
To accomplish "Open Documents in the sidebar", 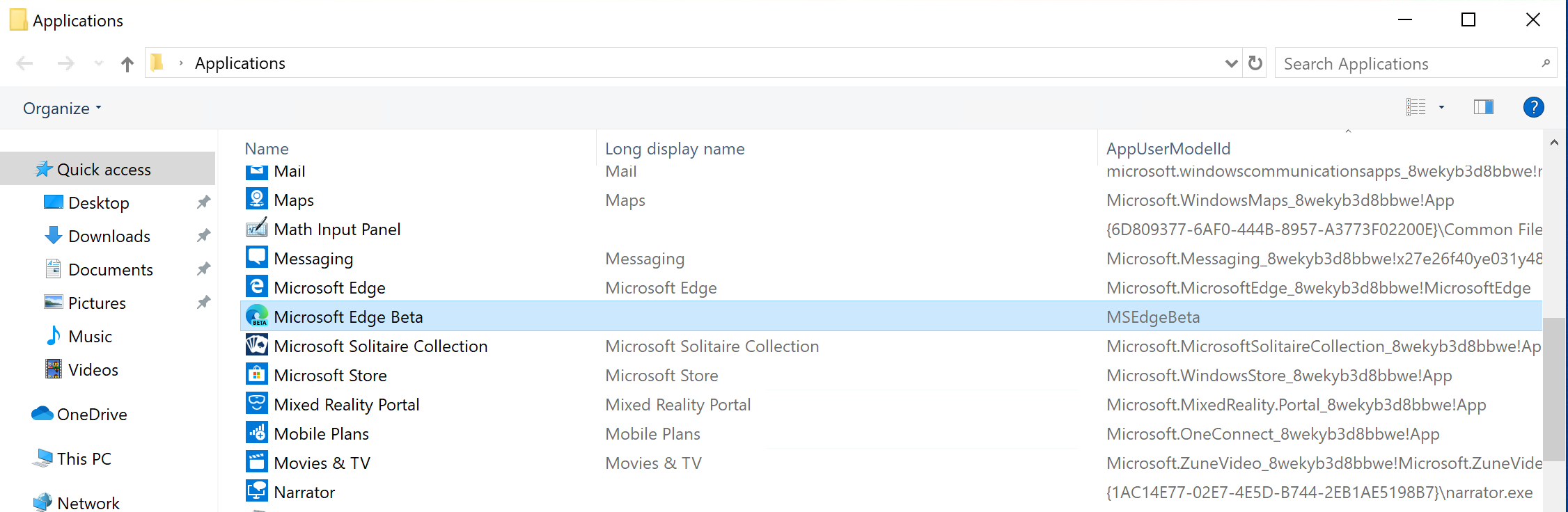I will (x=111, y=270).
